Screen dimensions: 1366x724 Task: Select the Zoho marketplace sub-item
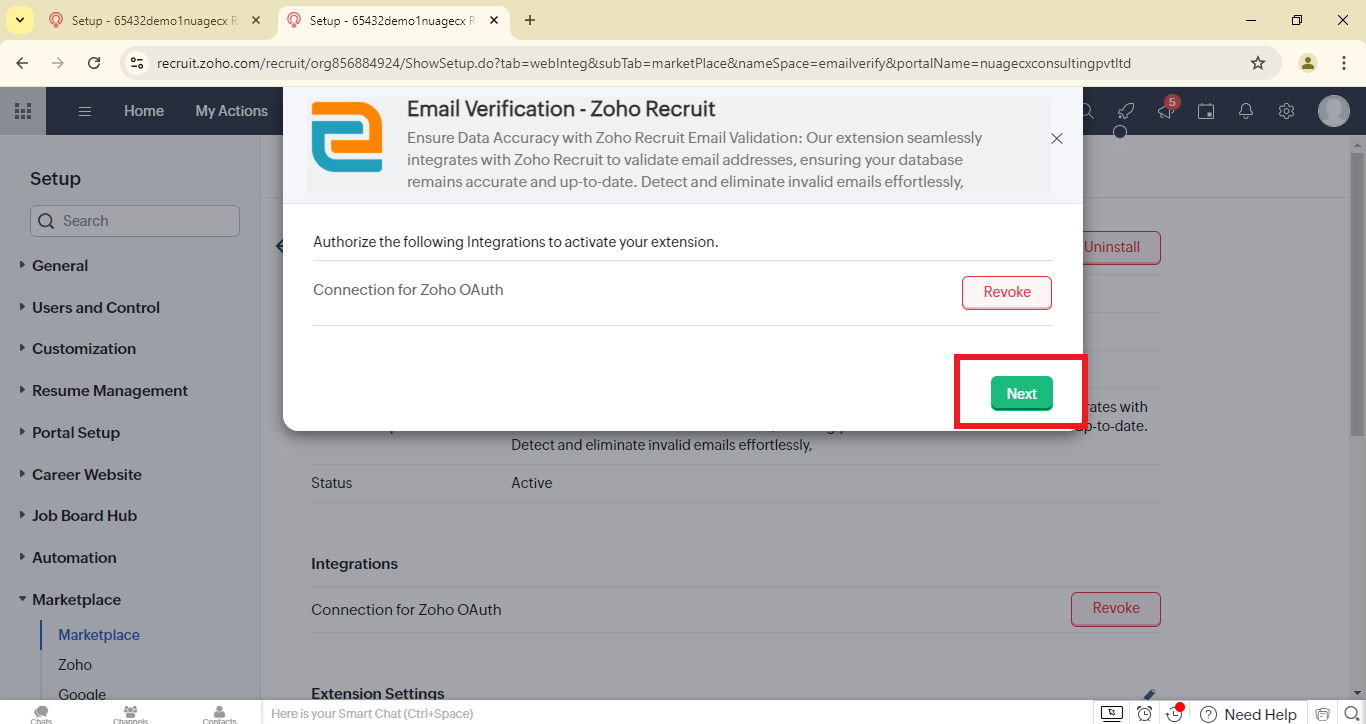75,665
